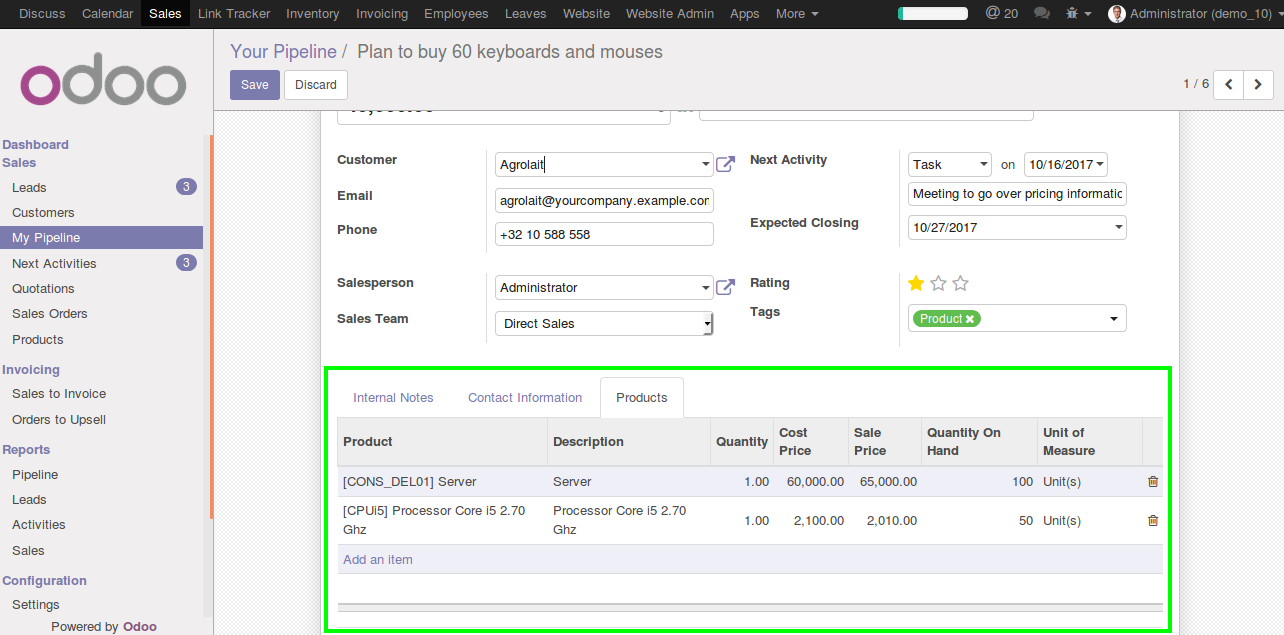This screenshot has width=1284, height=635.
Task: Open the Salesperson external link icon
Action: point(726,288)
